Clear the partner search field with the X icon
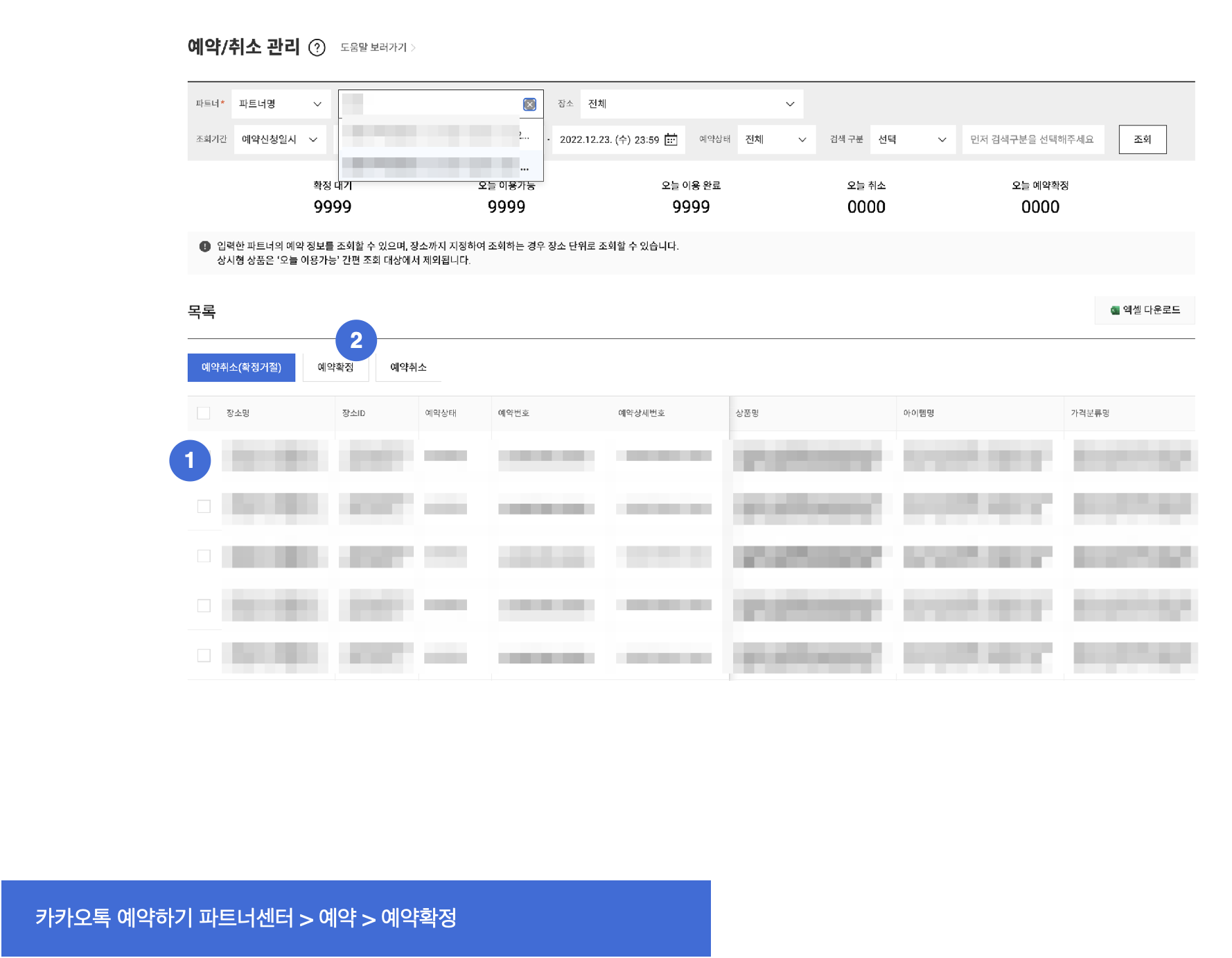Image resolution: width=1232 pixels, height=958 pixels. (529, 105)
